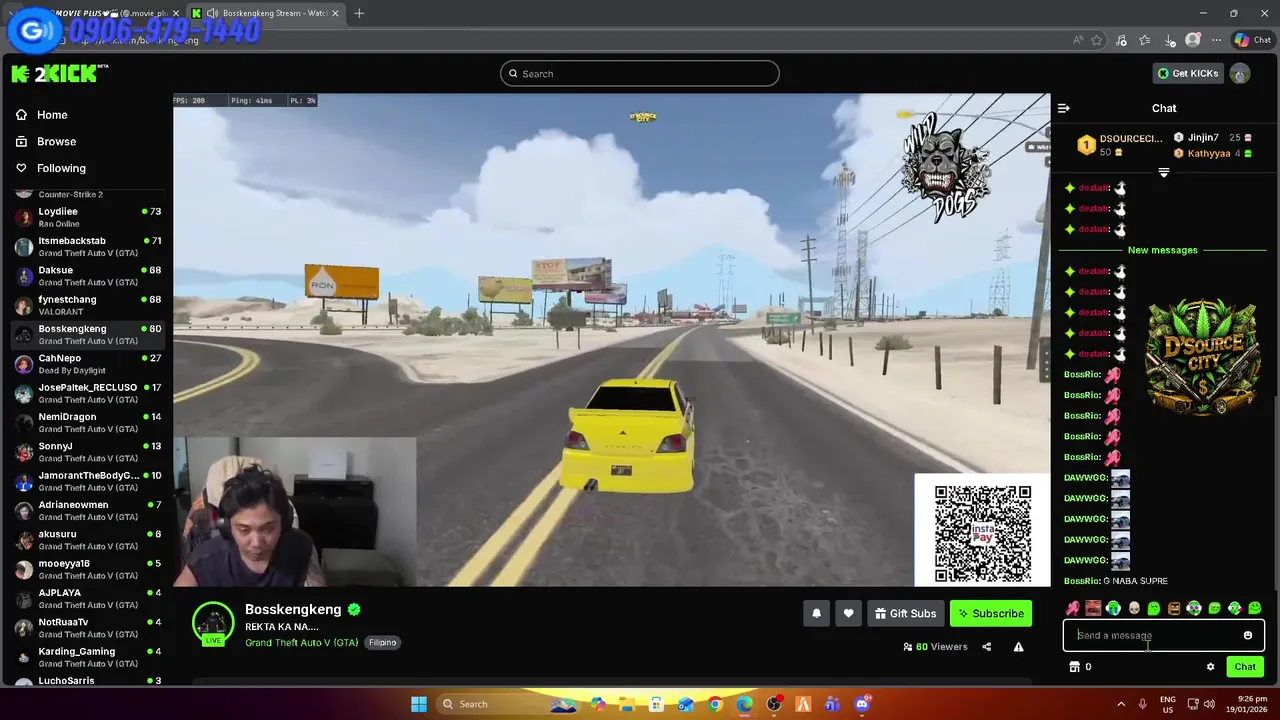Click the Get KICKs button
Image resolution: width=1280 pixels, height=720 pixels.
[1188, 73]
